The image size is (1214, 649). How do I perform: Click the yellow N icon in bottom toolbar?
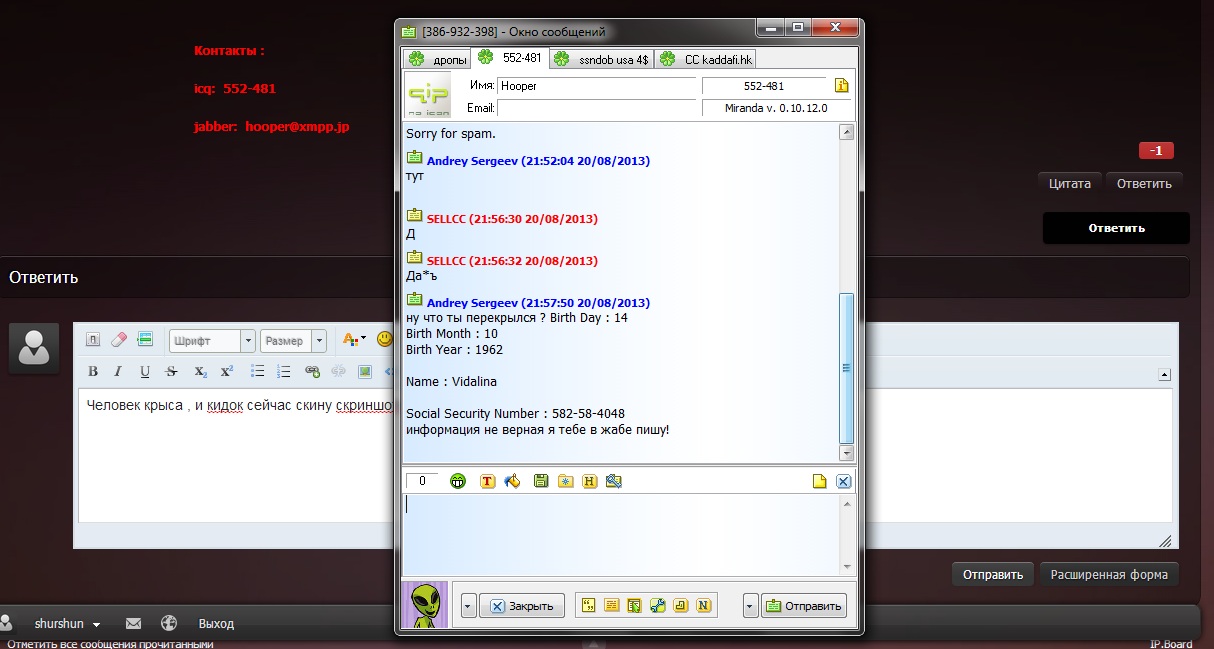click(x=704, y=605)
